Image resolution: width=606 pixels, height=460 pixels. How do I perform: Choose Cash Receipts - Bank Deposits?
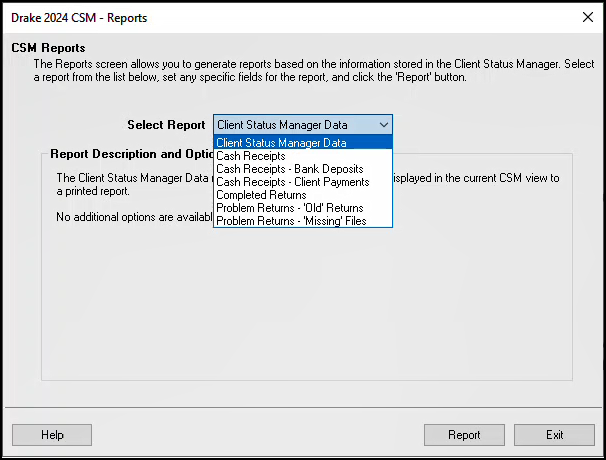click(x=303, y=169)
